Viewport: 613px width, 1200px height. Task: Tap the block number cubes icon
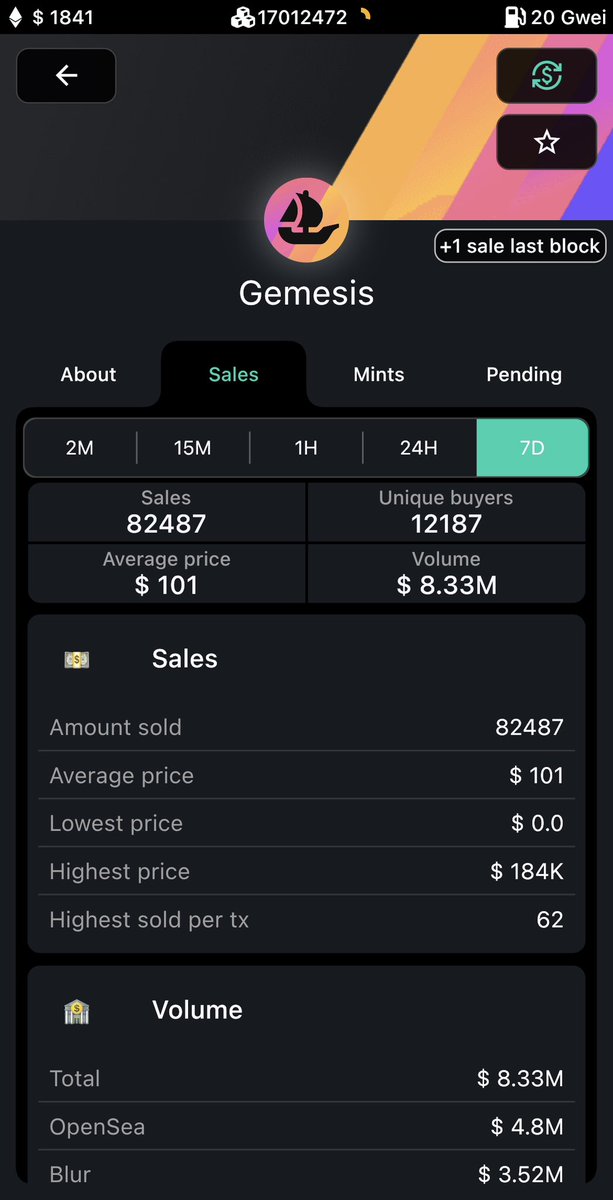(x=243, y=17)
